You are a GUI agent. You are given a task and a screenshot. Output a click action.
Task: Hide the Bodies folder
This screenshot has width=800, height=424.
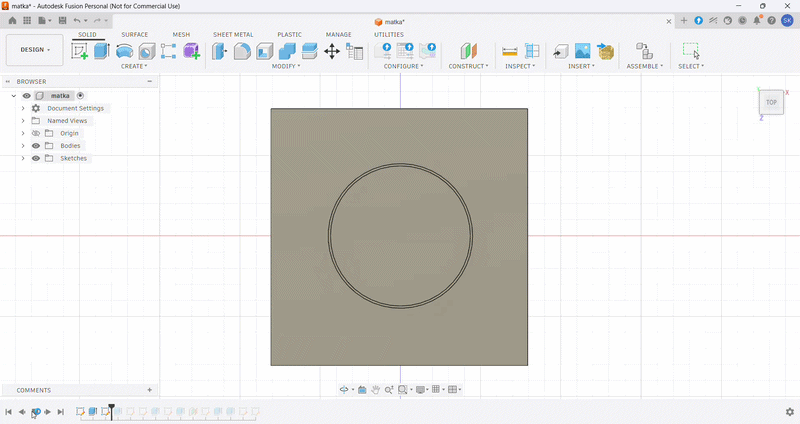coord(36,145)
